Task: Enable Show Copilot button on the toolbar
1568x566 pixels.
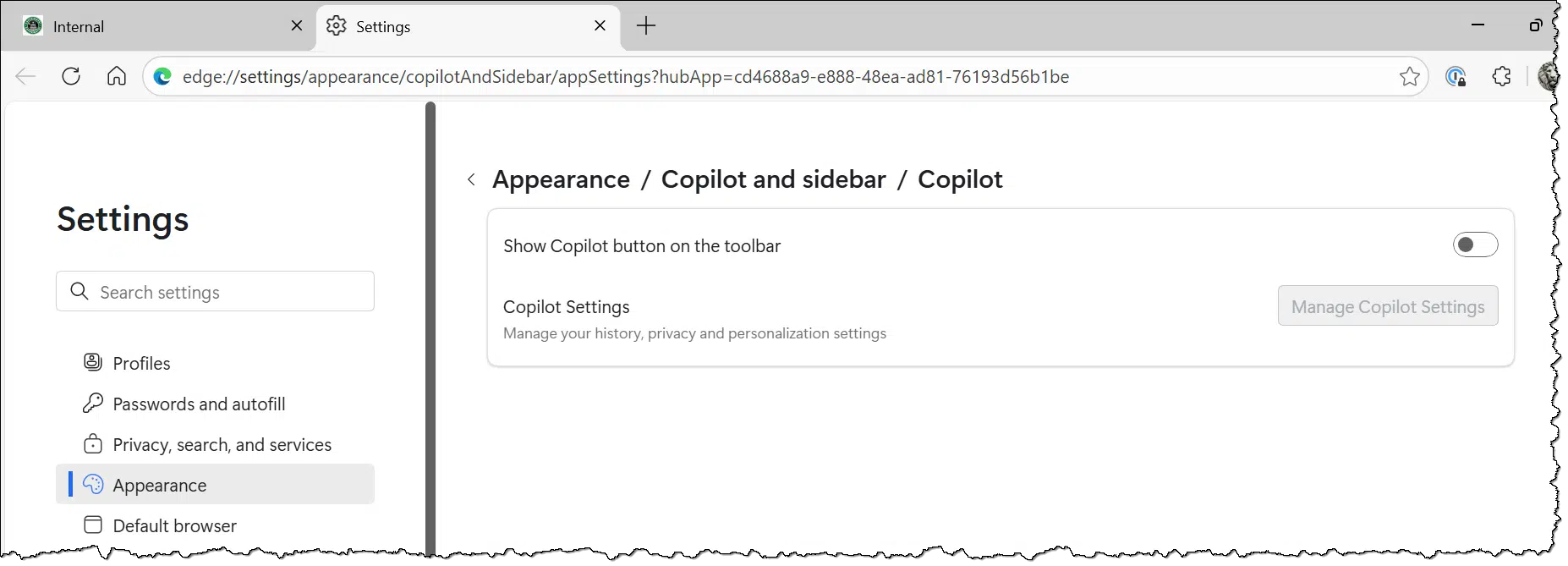Action: (1475, 245)
